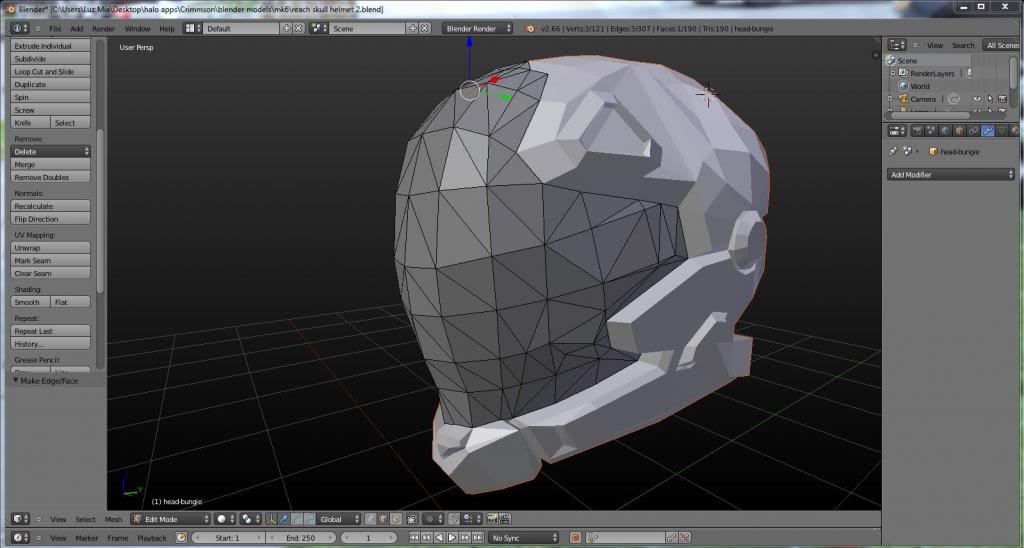Open the Window menu
This screenshot has height=548, width=1024.
[137, 29]
